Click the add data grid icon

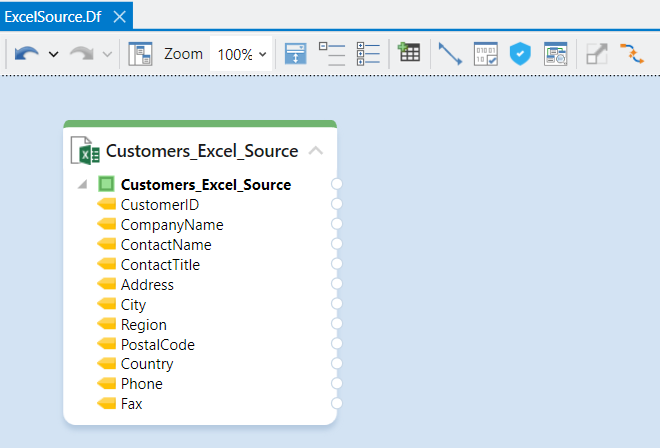click(x=408, y=54)
